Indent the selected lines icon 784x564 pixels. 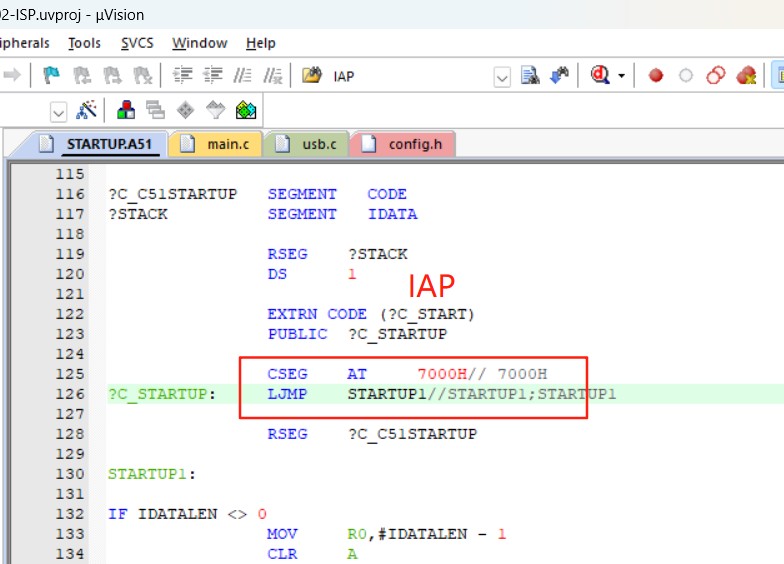[x=182, y=76]
